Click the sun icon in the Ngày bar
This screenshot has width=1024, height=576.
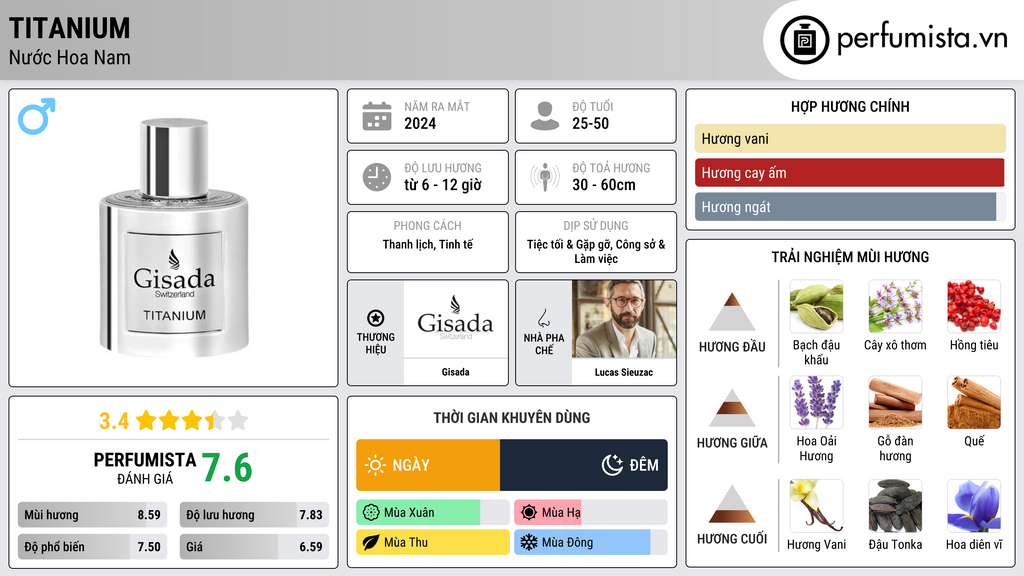click(x=376, y=465)
